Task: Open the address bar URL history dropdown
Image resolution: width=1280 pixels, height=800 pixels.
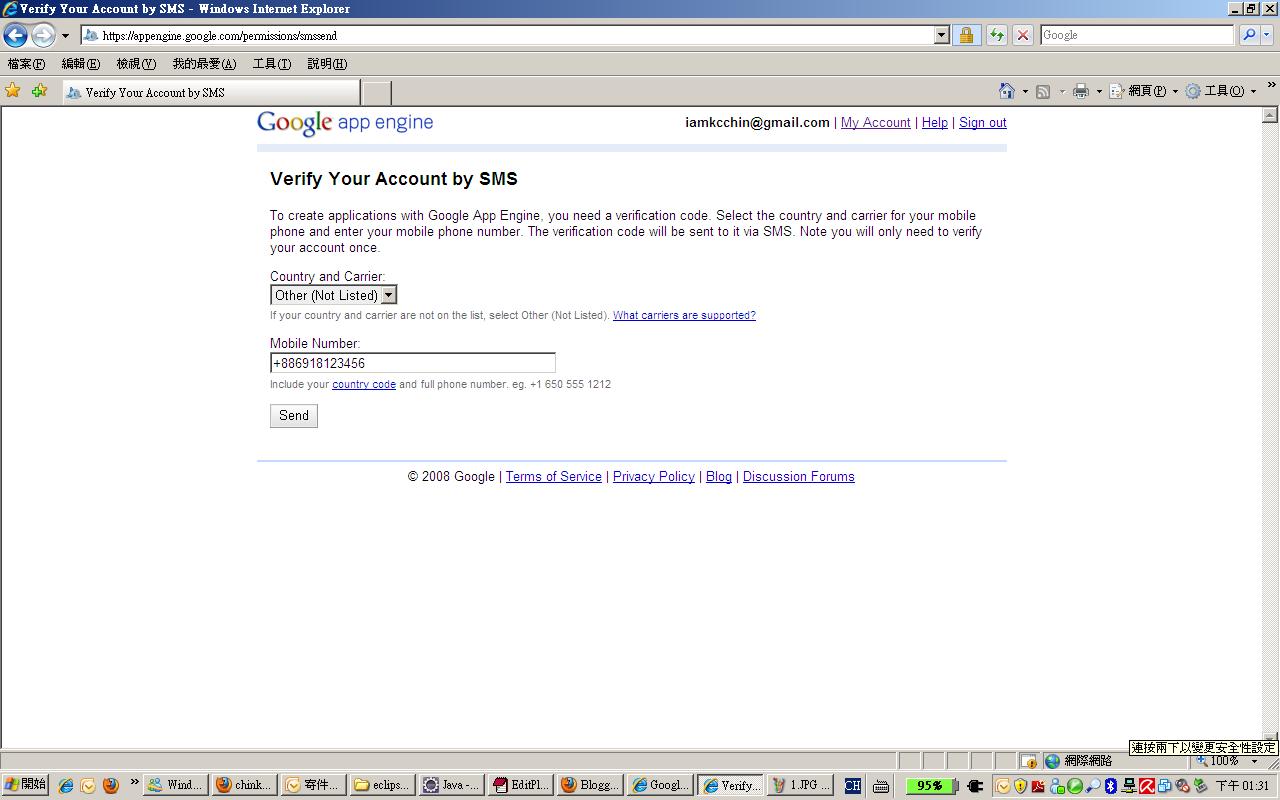Action: (941, 35)
